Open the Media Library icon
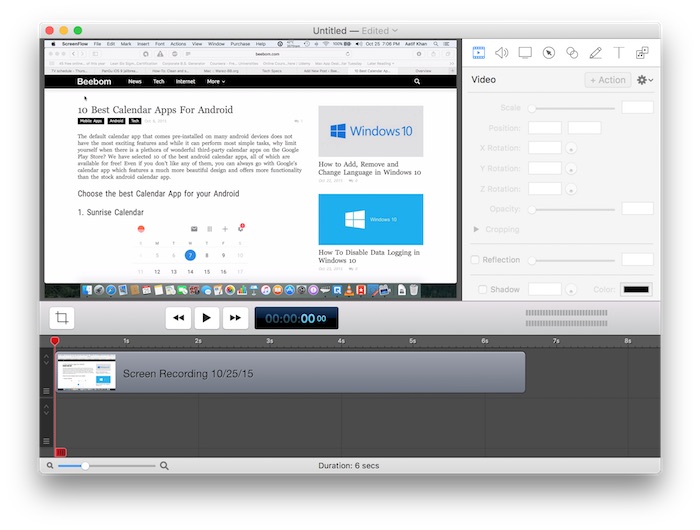 click(x=642, y=53)
